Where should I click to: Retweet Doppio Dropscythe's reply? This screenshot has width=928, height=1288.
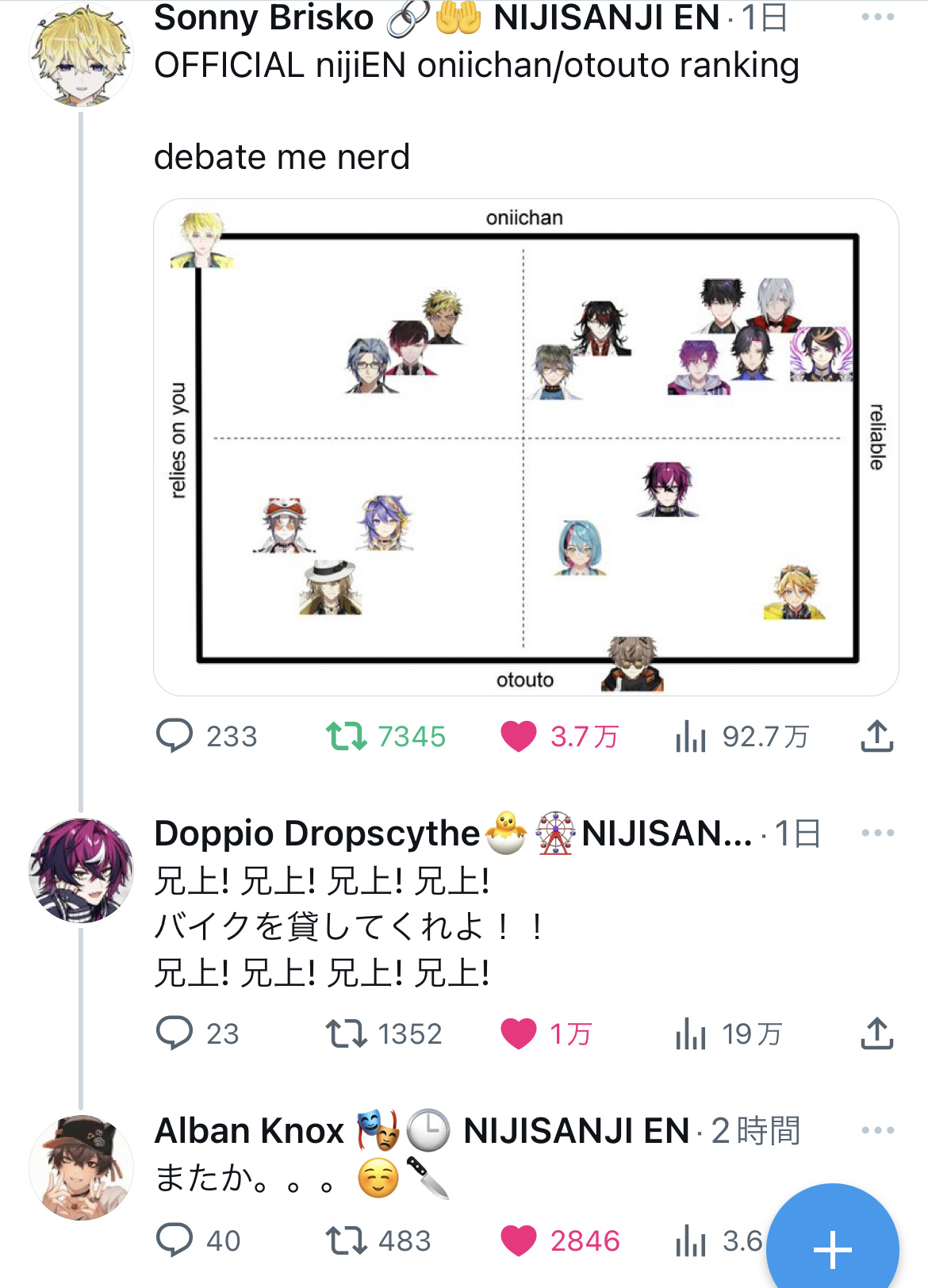click(x=384, y=1033)
